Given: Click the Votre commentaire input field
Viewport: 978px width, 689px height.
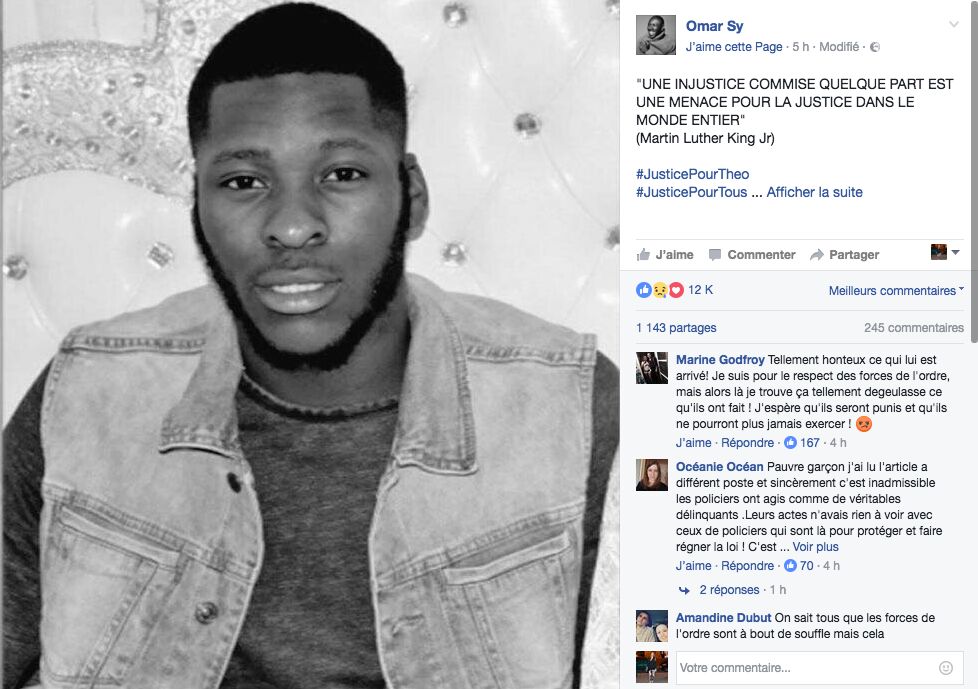Looking at the screenshot, I should coord(818,668).
